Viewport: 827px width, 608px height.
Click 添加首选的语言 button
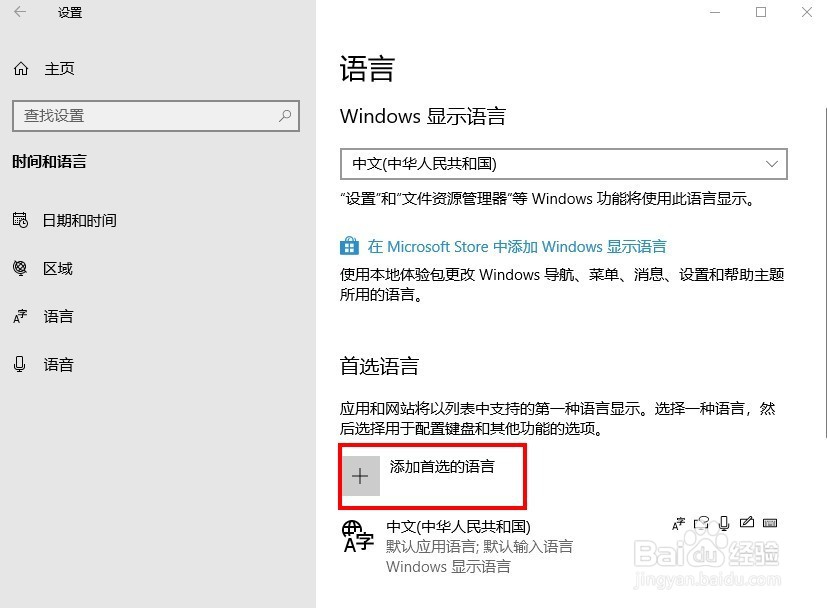coord(432,476)
